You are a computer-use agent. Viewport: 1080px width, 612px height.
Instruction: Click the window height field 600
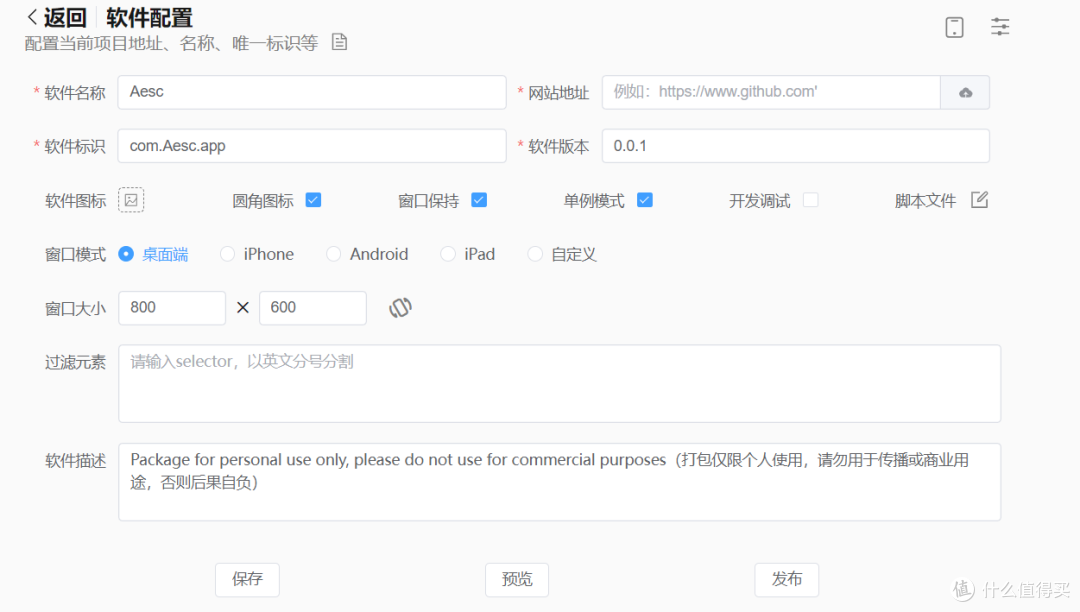[x=313, y=308]
